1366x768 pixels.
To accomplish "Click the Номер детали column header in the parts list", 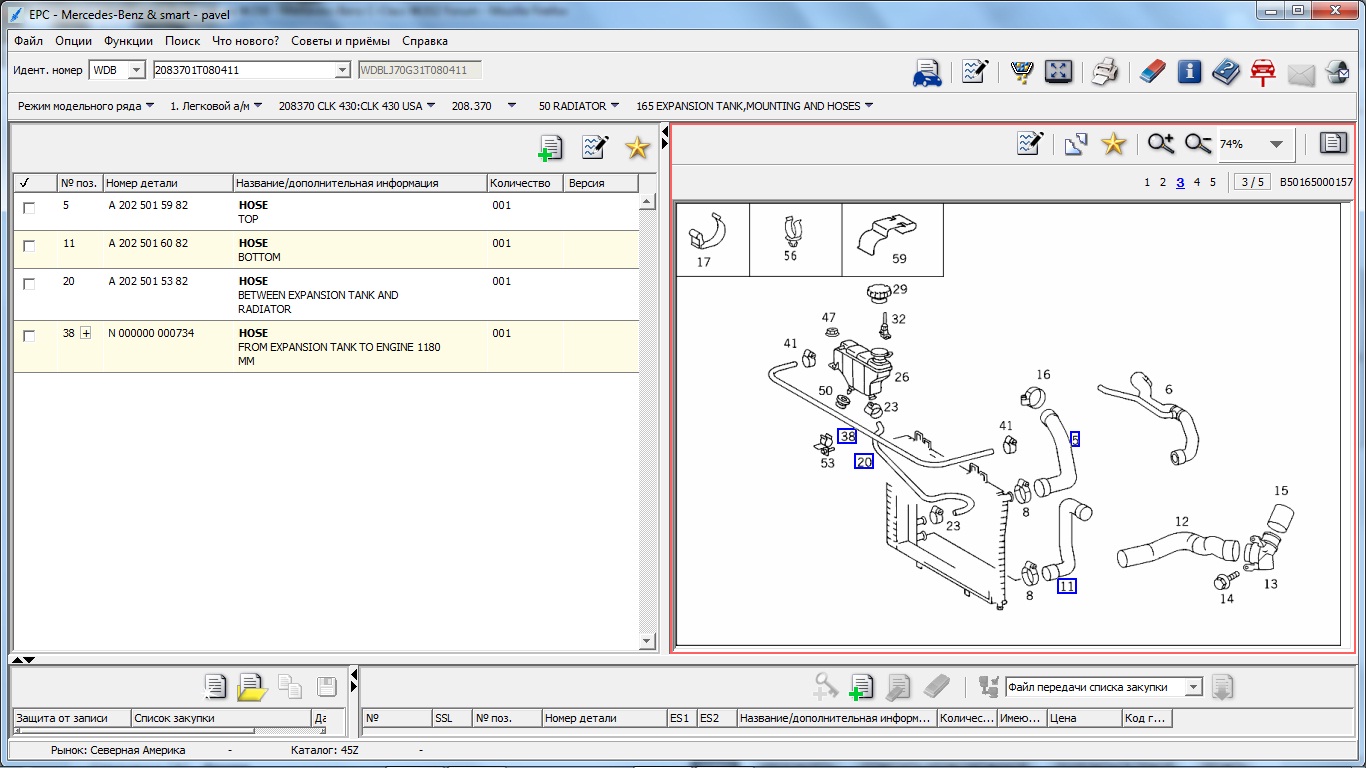I will click(x=168, y=183).
